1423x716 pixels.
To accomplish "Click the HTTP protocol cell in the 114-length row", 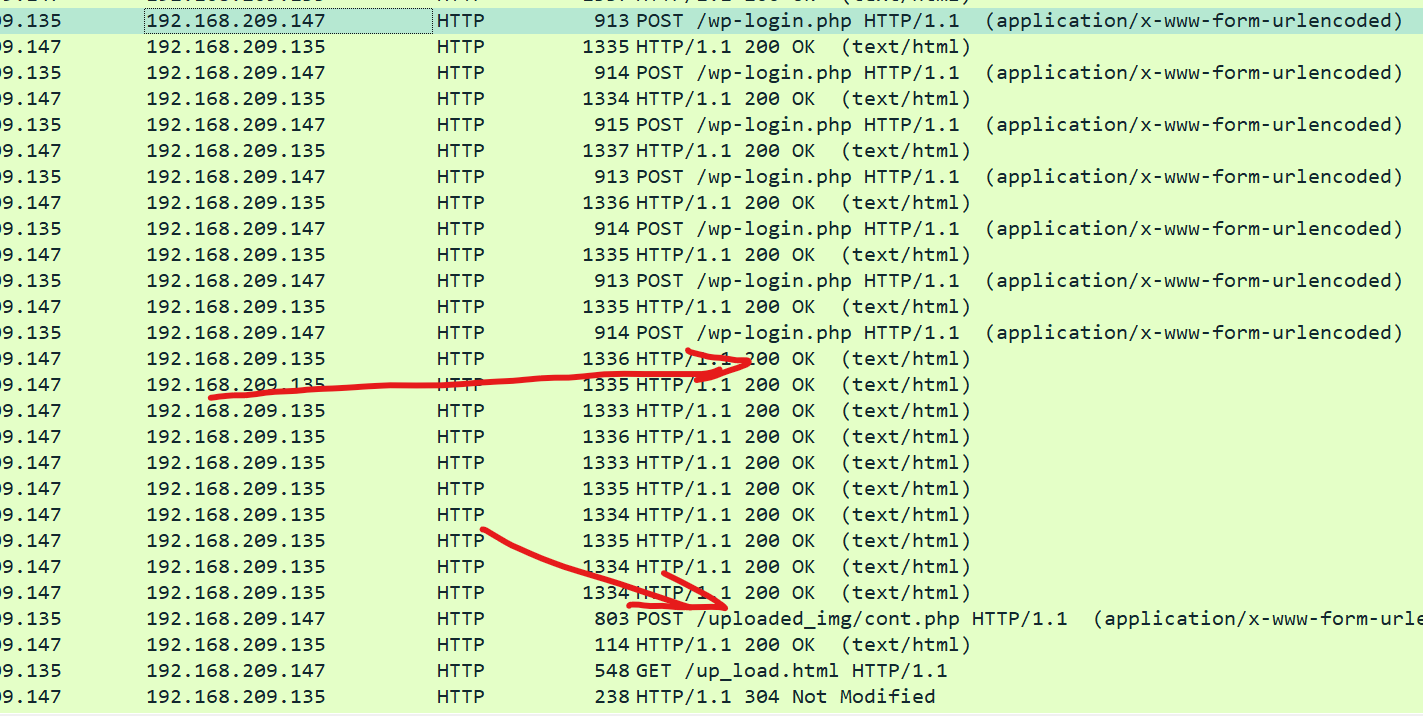I will click(x=460, y=645).
